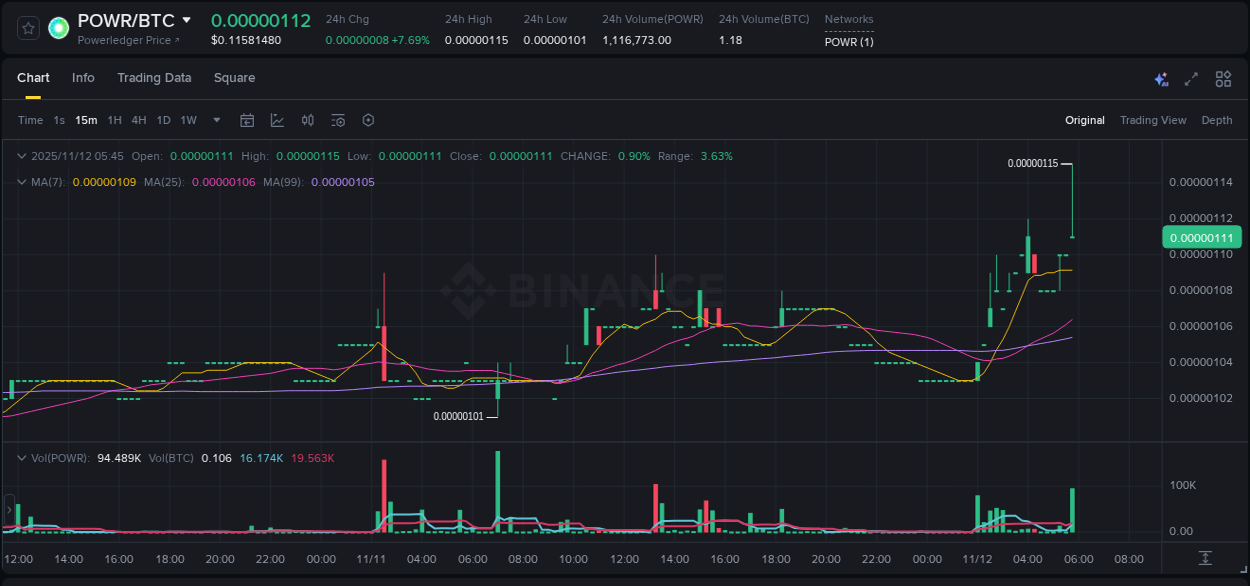
Task: Open the Powerledger Price link
Action: point(125,41)
